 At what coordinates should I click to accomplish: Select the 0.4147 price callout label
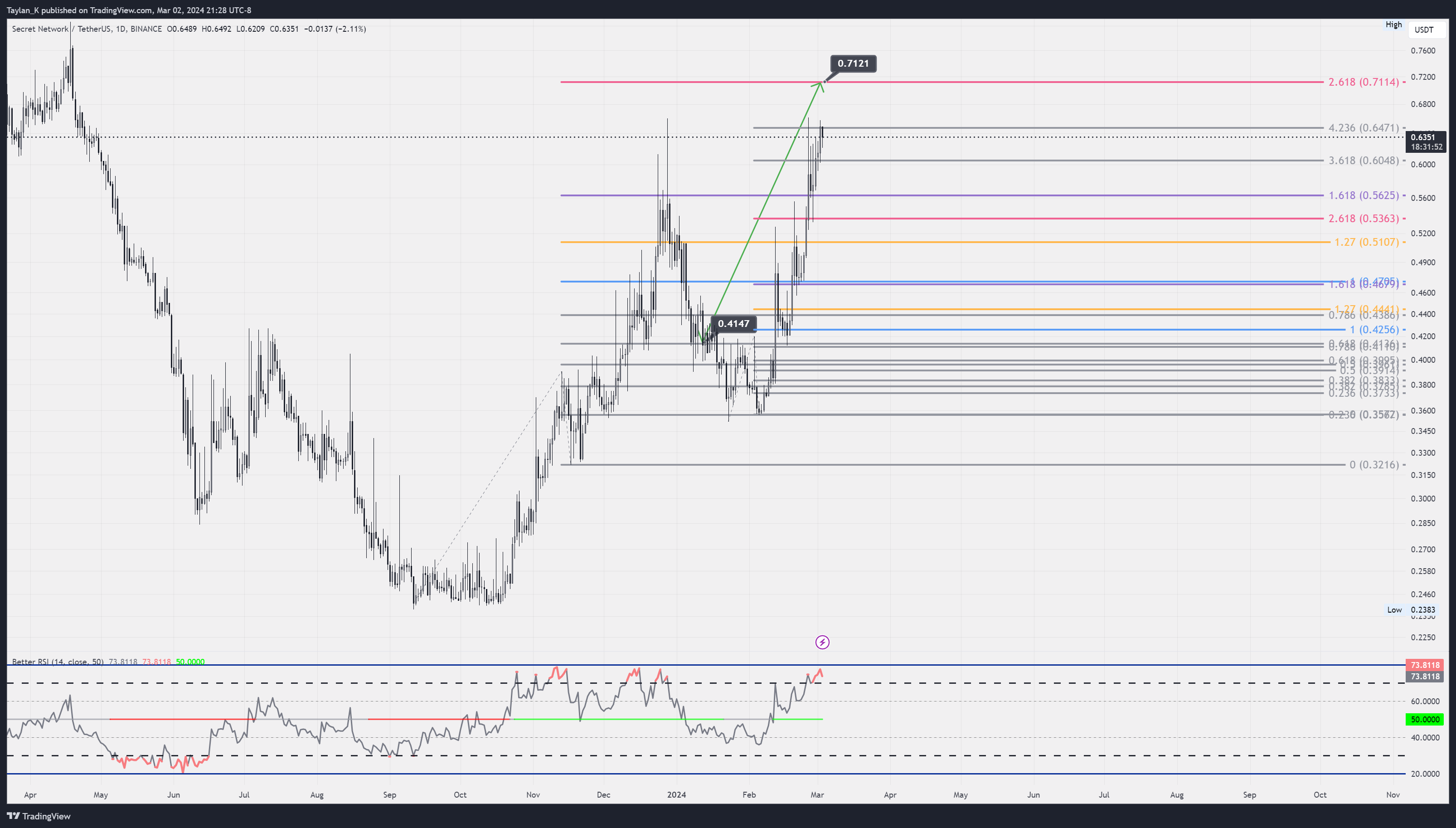click(x=733, y=324)
